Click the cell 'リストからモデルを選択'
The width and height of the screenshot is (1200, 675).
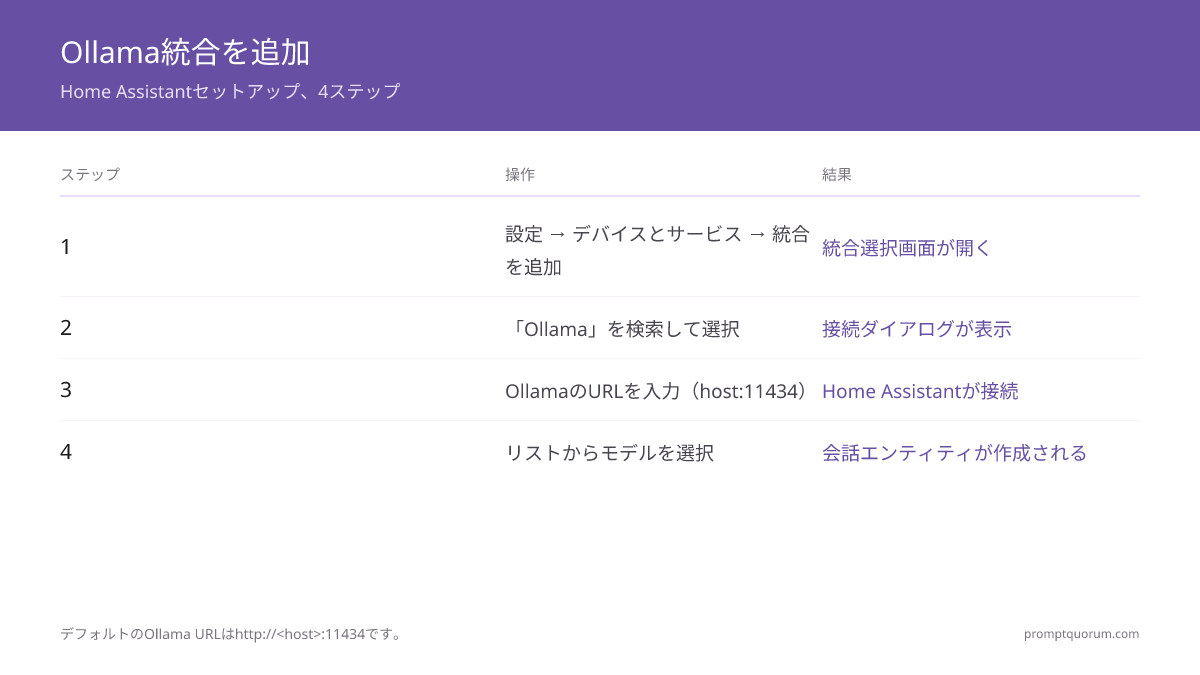pyautogui.click(x=609, y=453)
